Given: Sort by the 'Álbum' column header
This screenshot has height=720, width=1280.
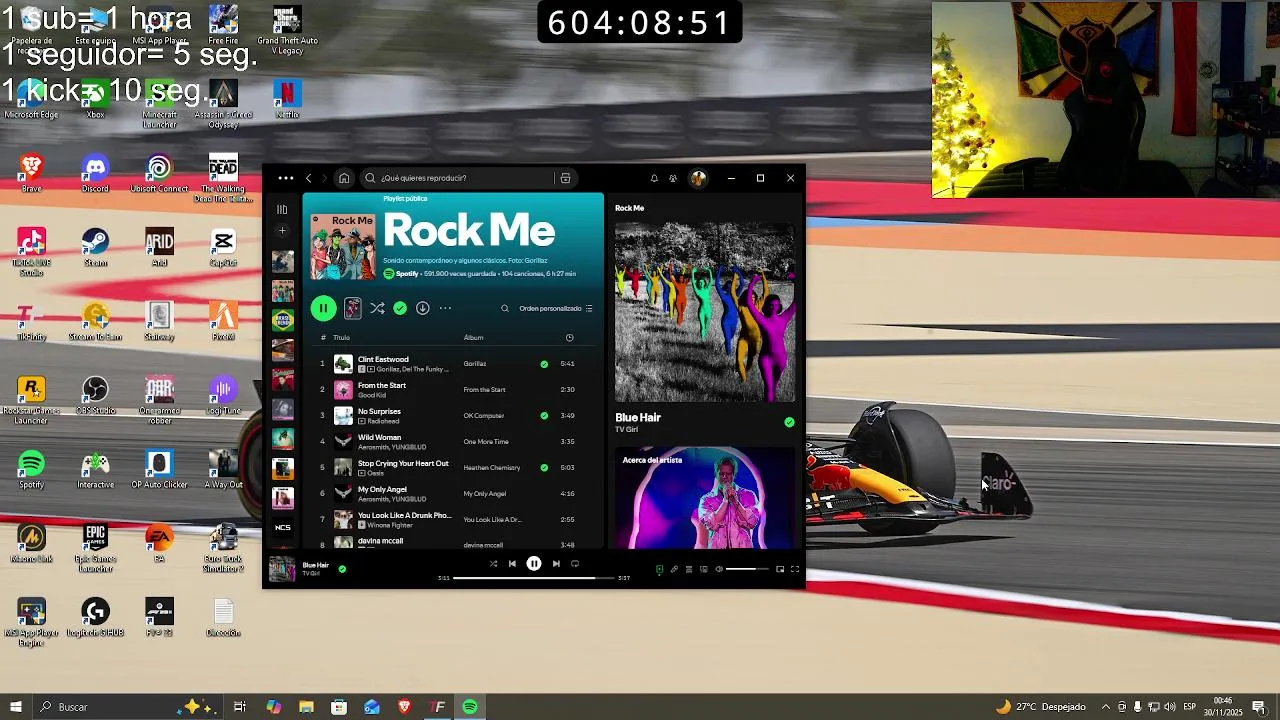Looking at the screenshot, I should click(x=473, y=338).
